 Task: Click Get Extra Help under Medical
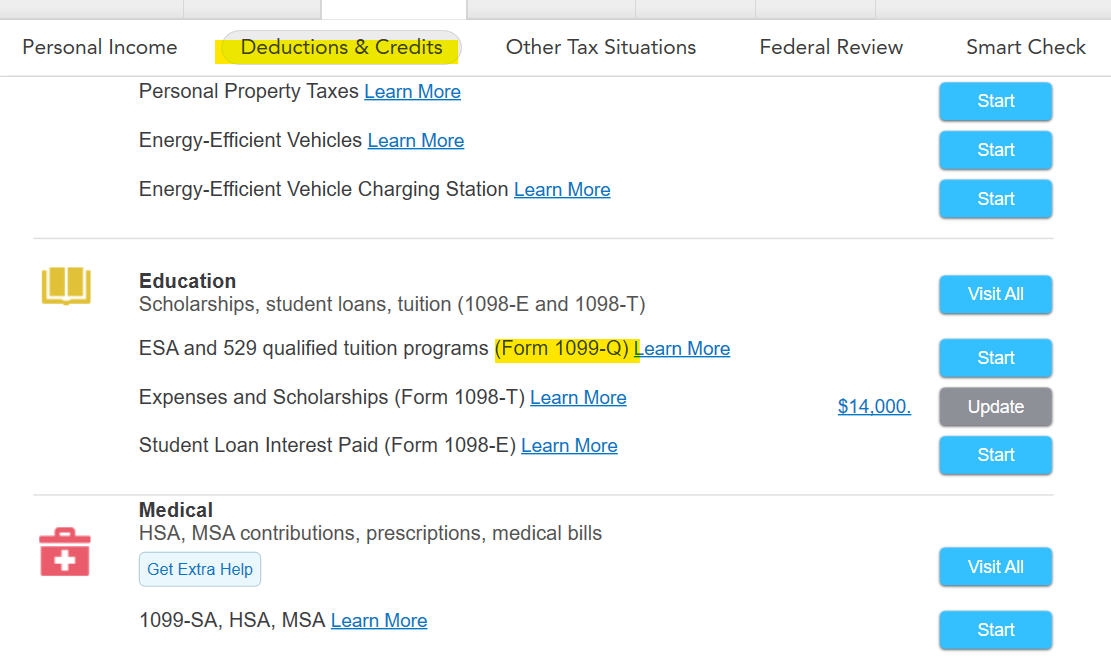point(200,570)
